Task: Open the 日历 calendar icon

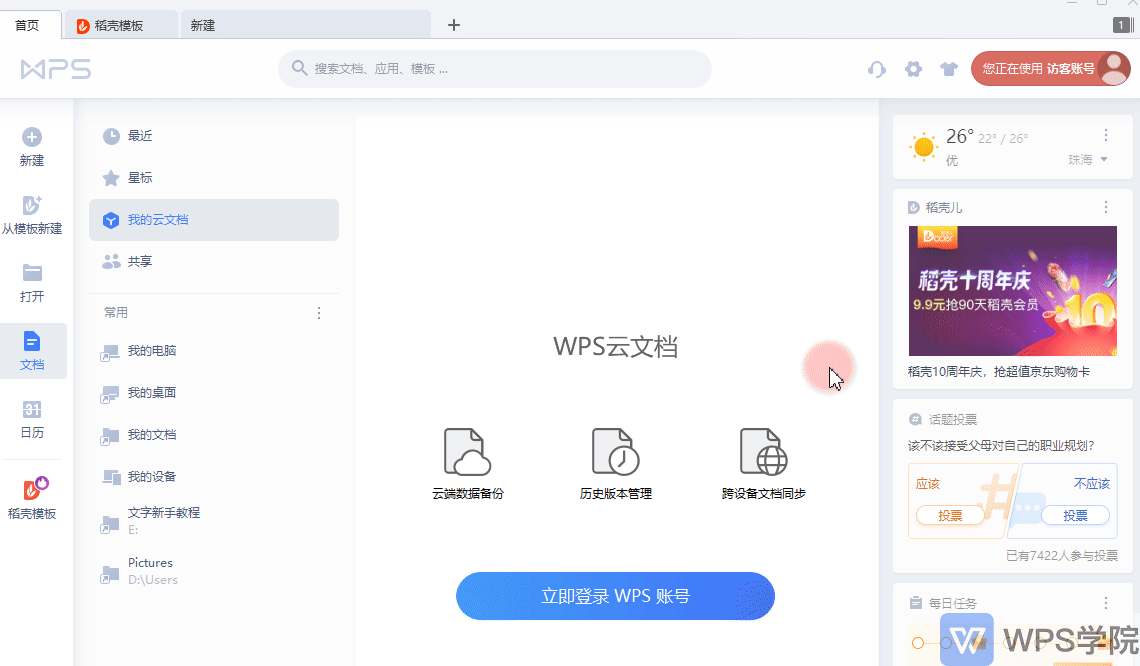Action: 32,409
